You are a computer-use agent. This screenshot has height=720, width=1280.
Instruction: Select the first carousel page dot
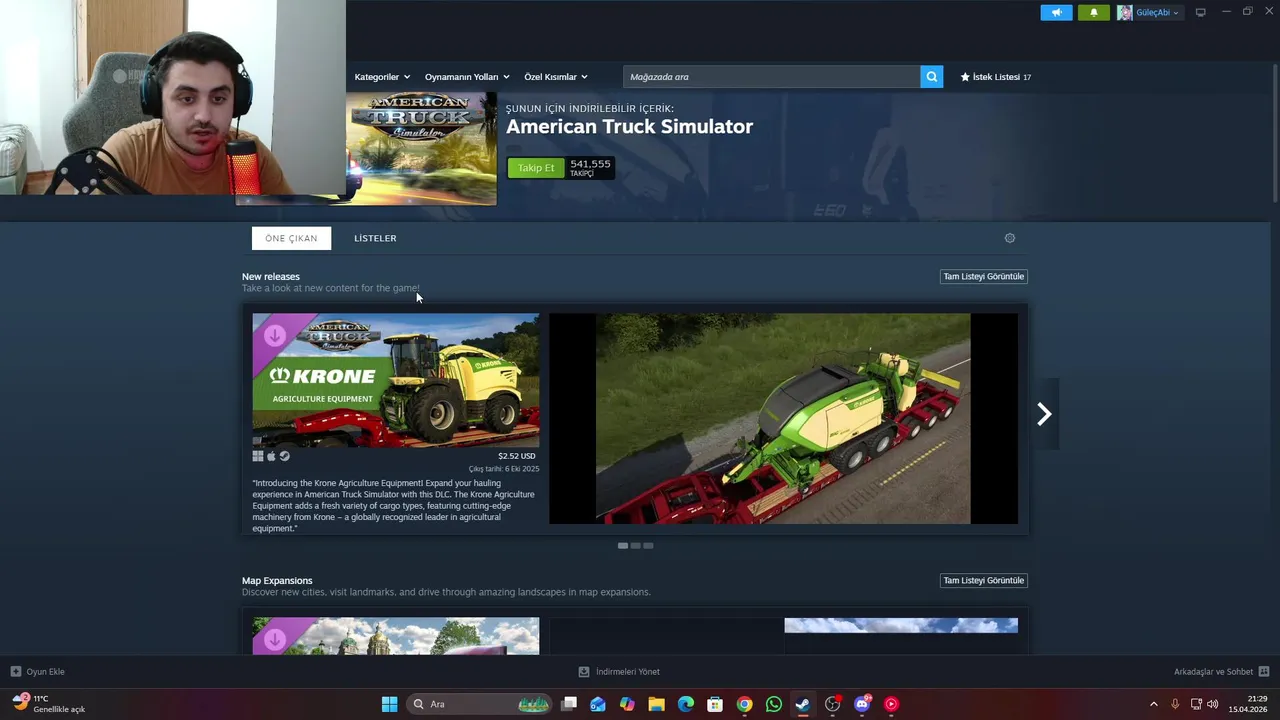623,546
